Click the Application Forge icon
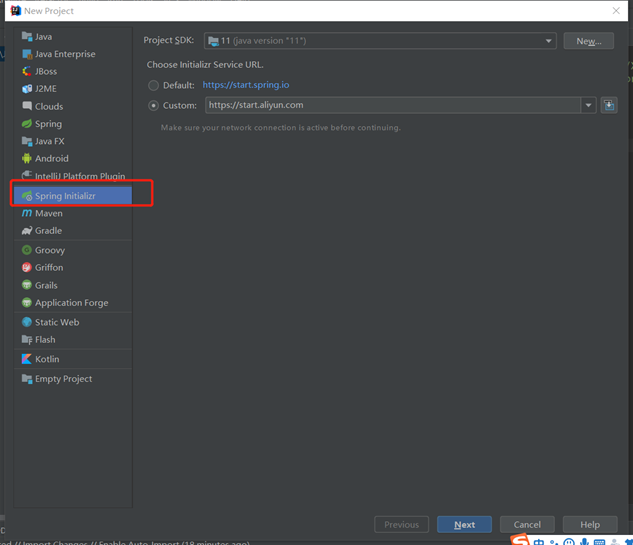This screenshot has height=545, width=633. tap(27, 302)
